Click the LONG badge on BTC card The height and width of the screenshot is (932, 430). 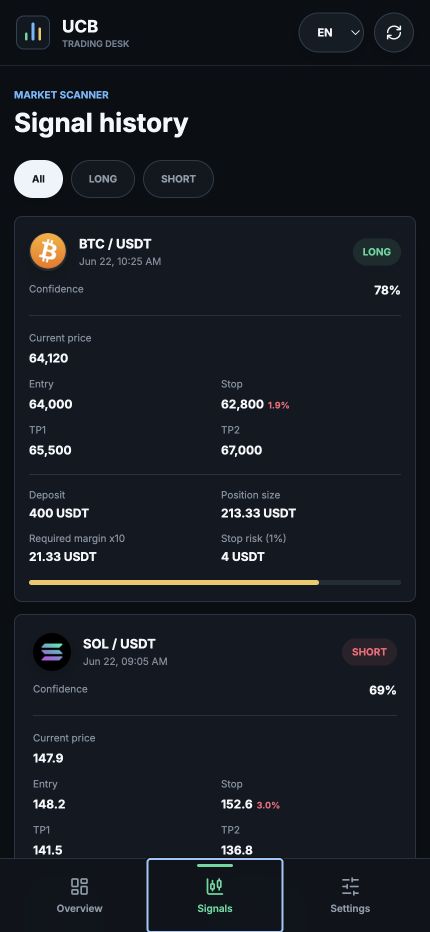[x=377, y=252]
